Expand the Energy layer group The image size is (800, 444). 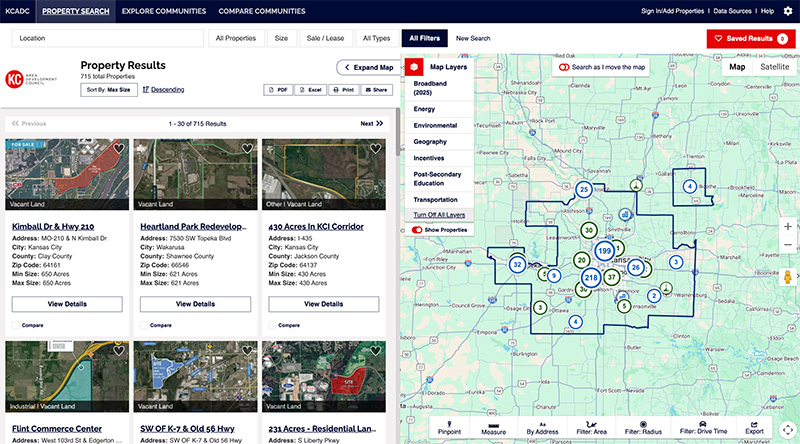(x=439, y=109)
